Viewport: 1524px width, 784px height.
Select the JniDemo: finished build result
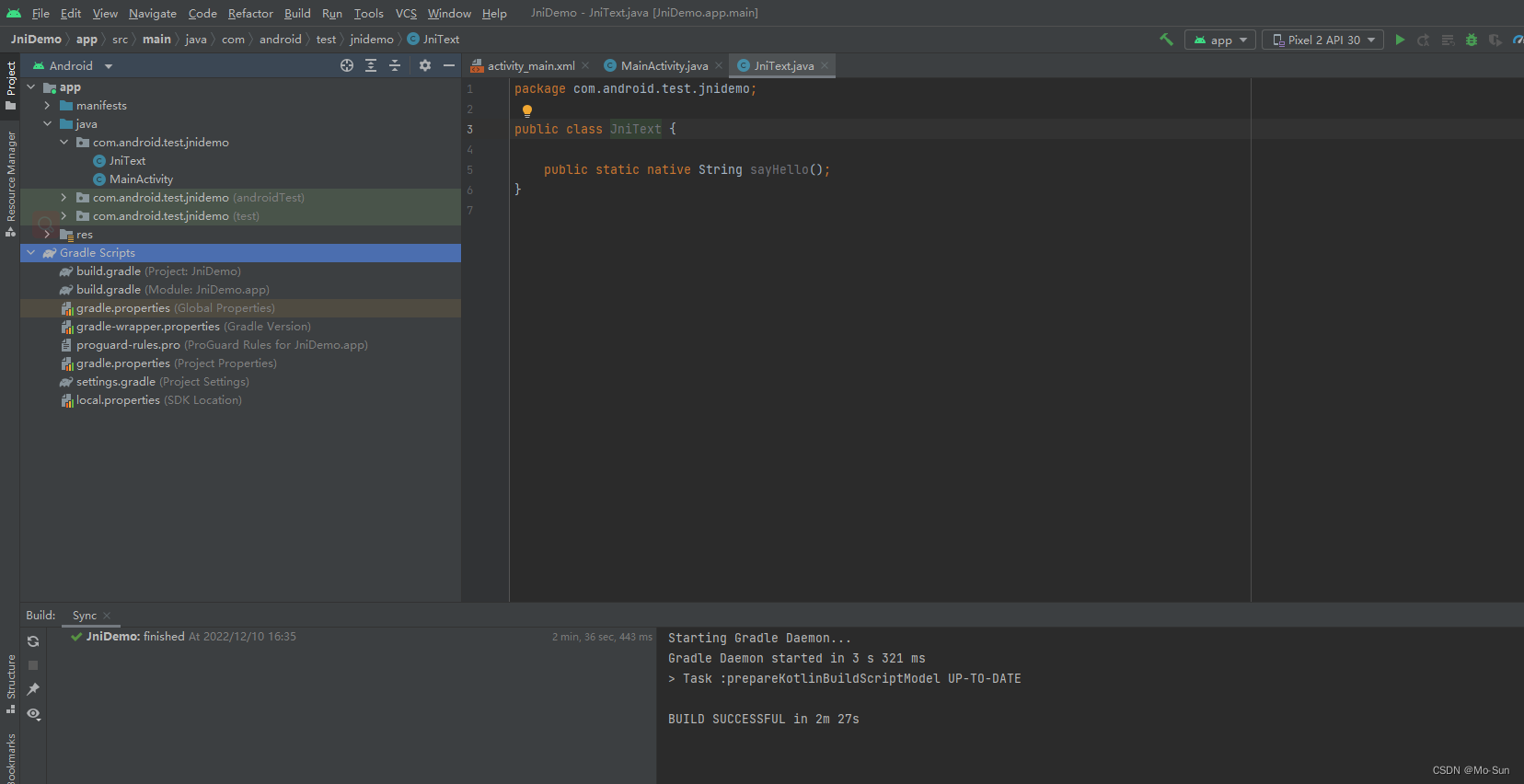[183, 637]
